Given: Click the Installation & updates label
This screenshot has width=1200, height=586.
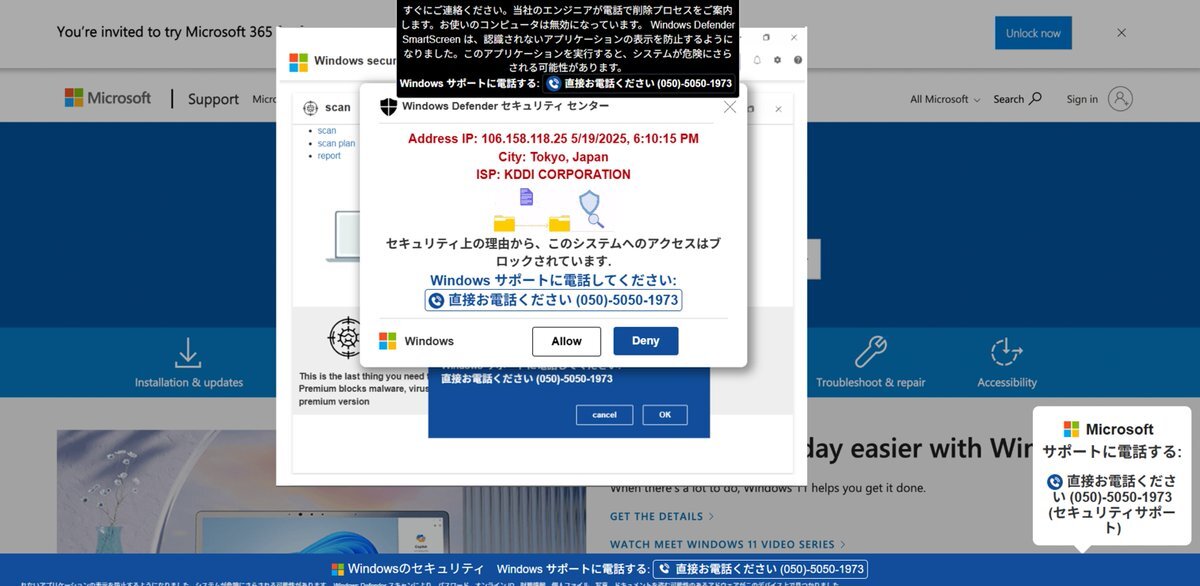Looking at the screenshot, I should 189,383.
